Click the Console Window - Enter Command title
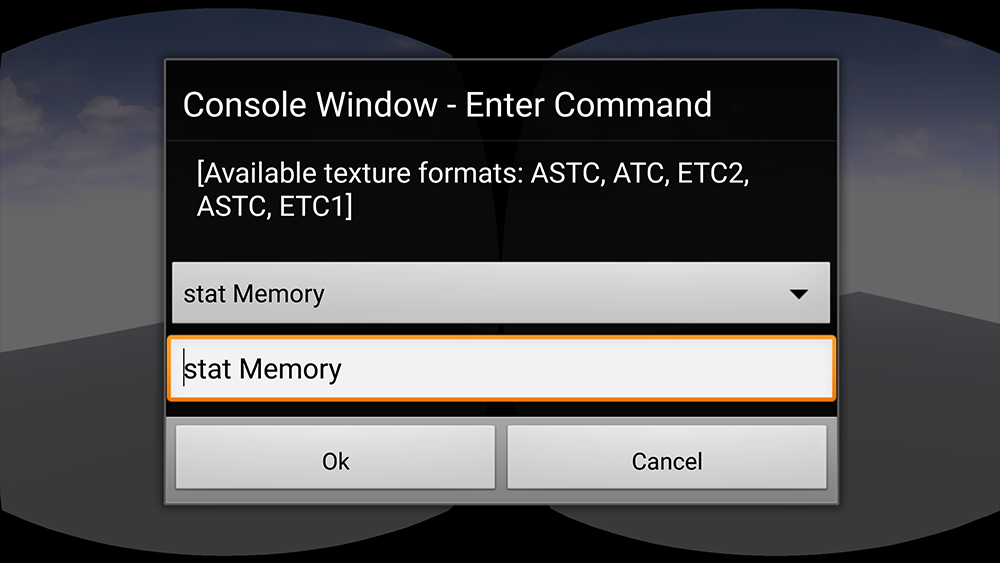This screenshot has width=1000, height=563. coord(447,105)
